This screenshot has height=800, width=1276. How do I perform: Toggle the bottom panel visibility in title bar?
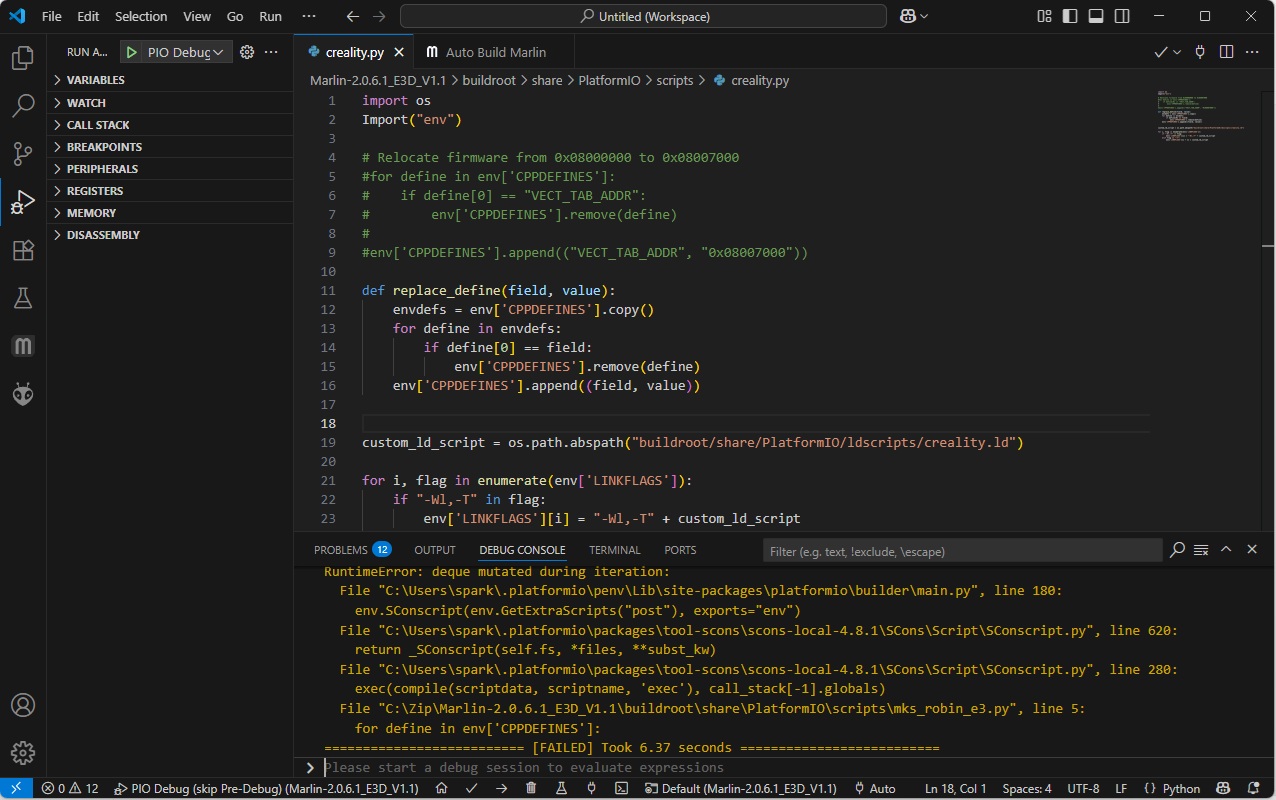pos(1096,17)
